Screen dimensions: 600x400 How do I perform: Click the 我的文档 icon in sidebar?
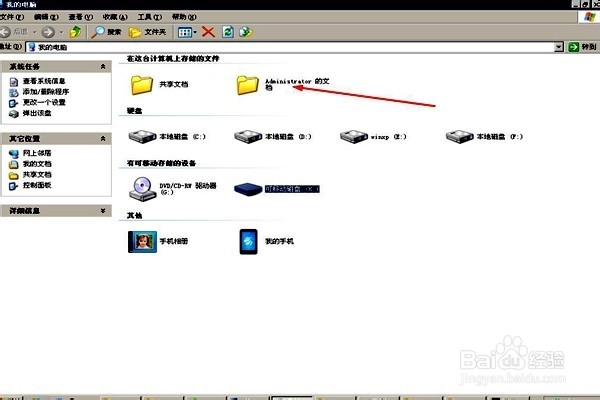tap(14, 164)
